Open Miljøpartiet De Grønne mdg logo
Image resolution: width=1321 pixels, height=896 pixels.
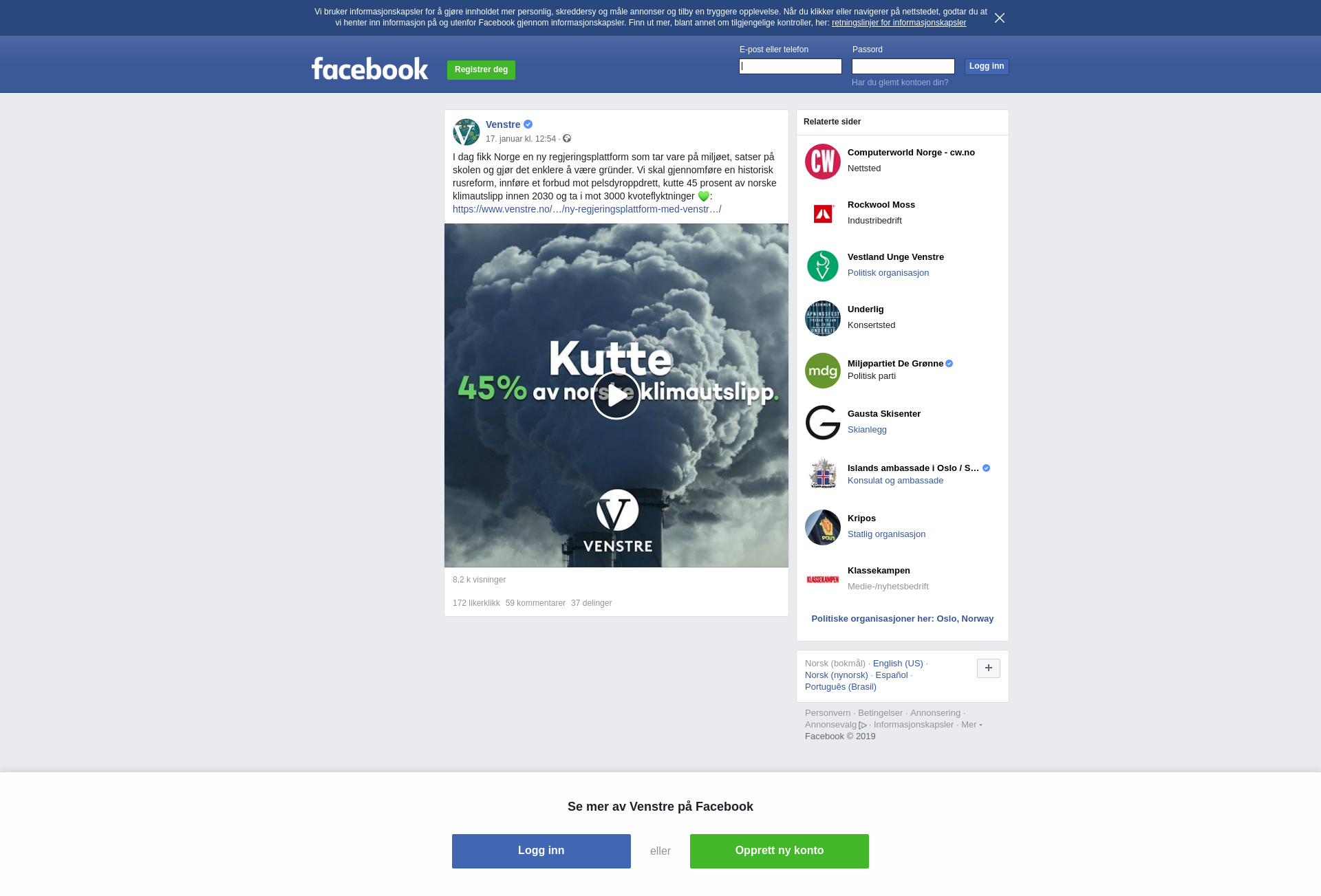pyautogui.click(x=823, y=371)
